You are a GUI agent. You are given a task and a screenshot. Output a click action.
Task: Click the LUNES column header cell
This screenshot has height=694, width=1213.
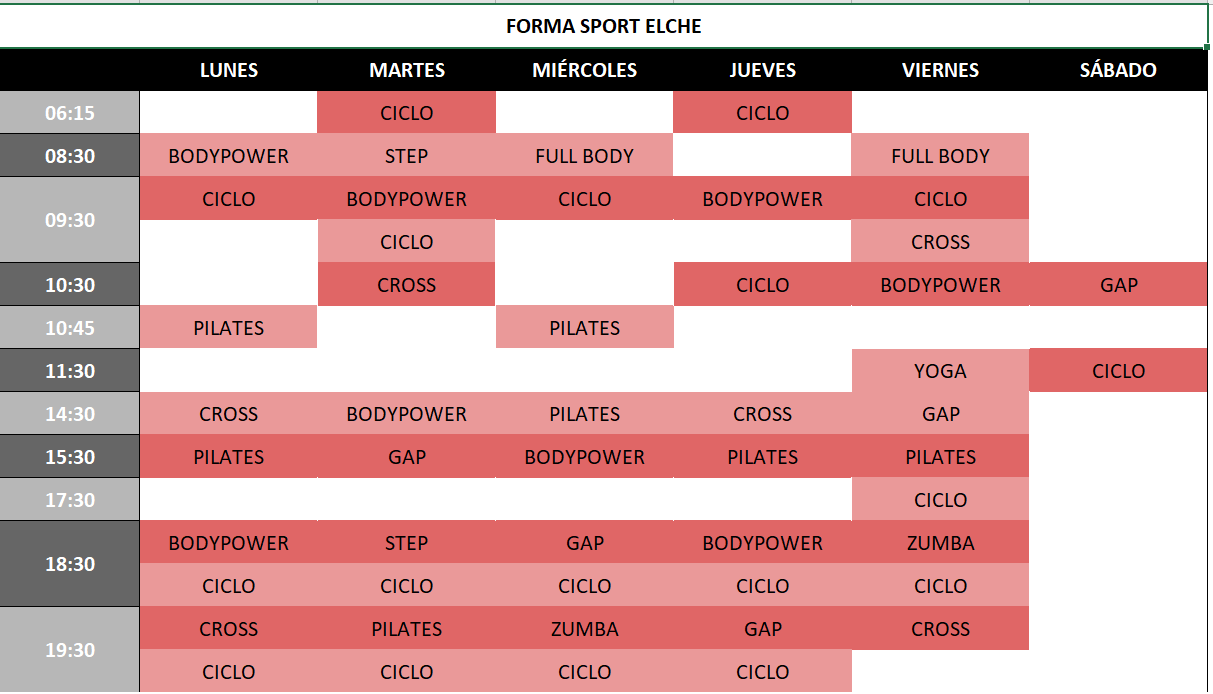[x=229, y=70]
